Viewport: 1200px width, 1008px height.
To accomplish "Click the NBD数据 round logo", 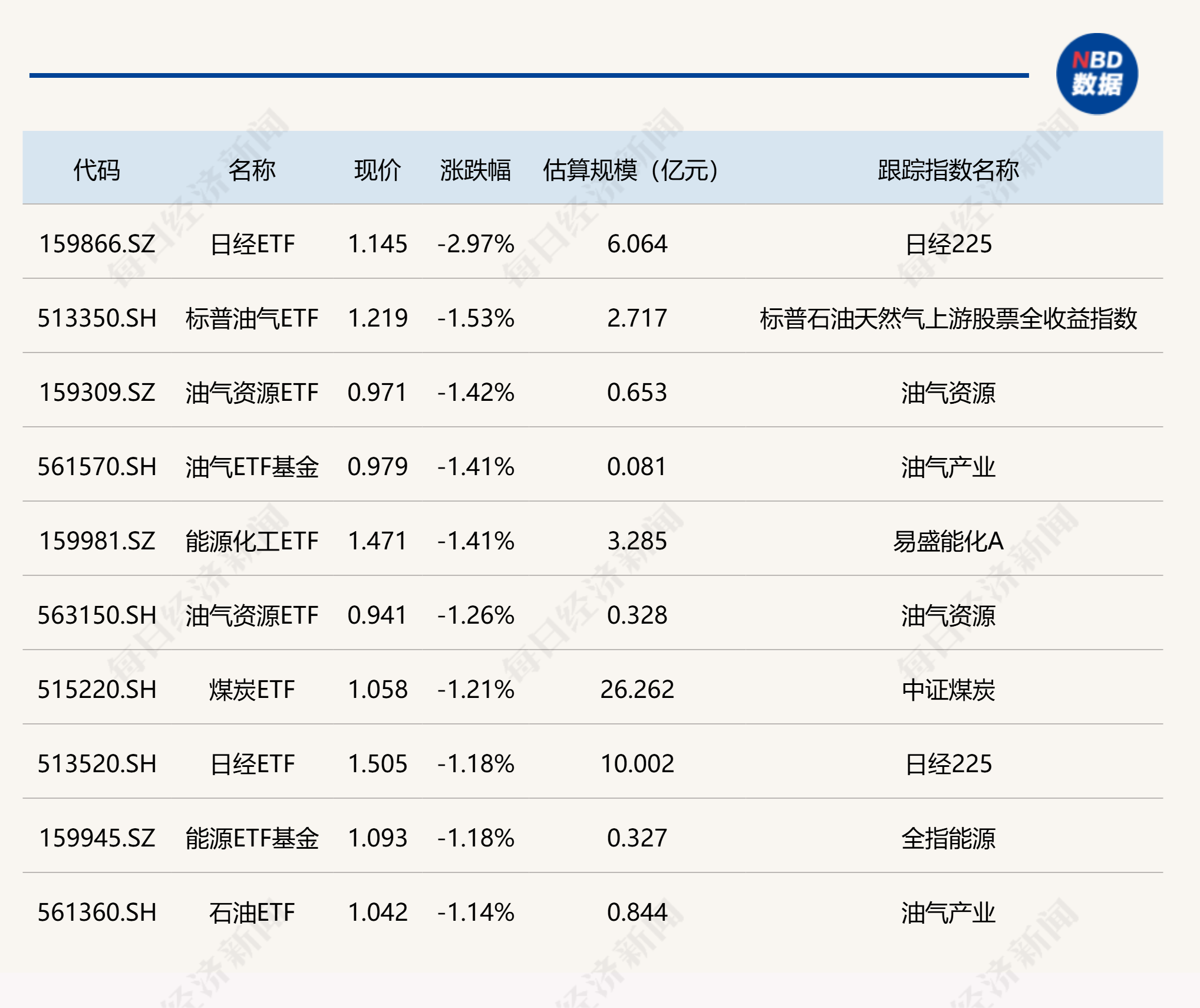I will tap(1096, 74).
